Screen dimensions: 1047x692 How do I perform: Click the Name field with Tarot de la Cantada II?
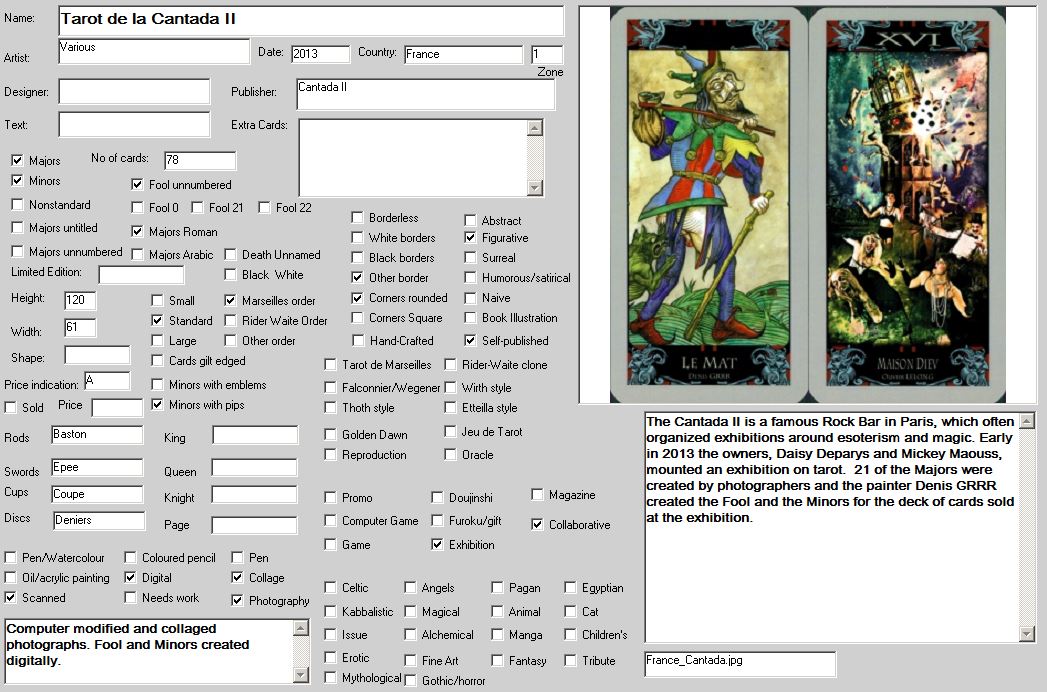pyautogui.click(x=311, y=20)
